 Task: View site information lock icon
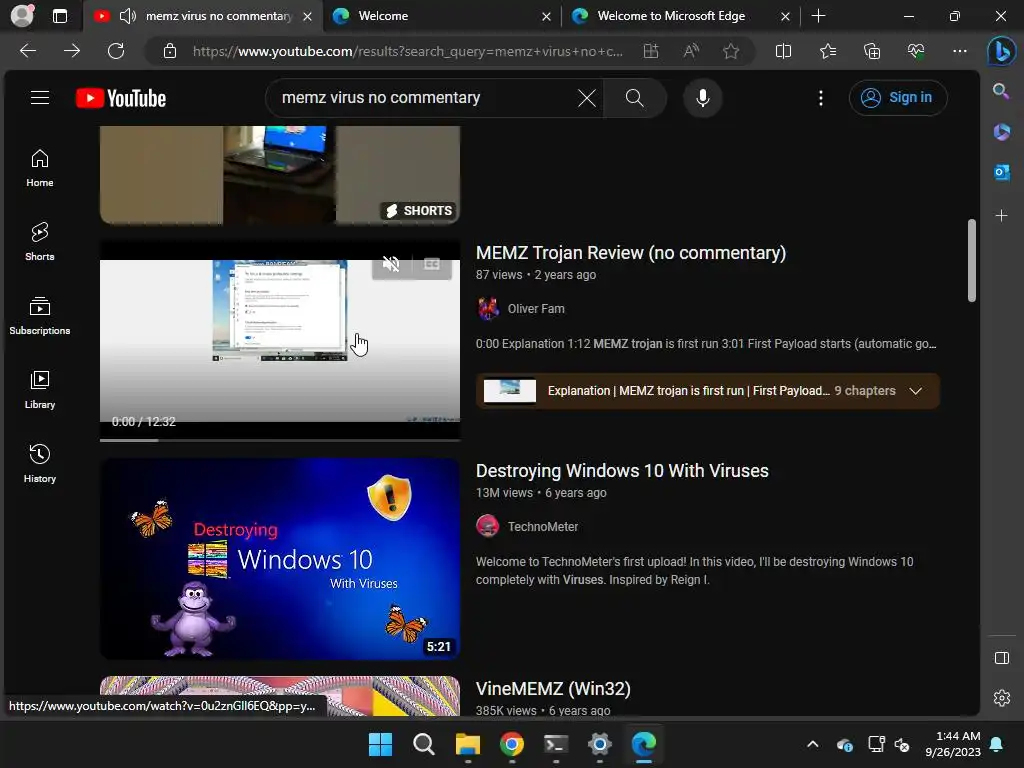tap(170, 51)
